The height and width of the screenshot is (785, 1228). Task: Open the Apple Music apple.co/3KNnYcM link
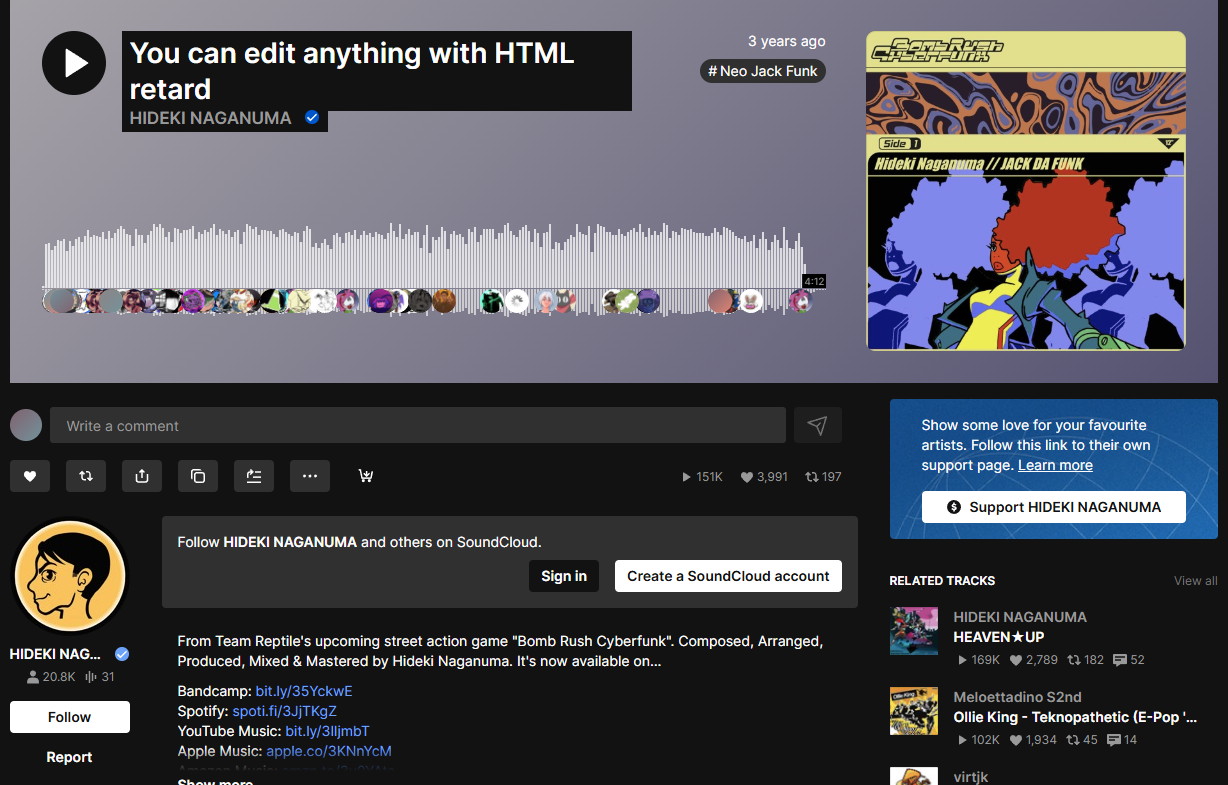coord(329,751)
